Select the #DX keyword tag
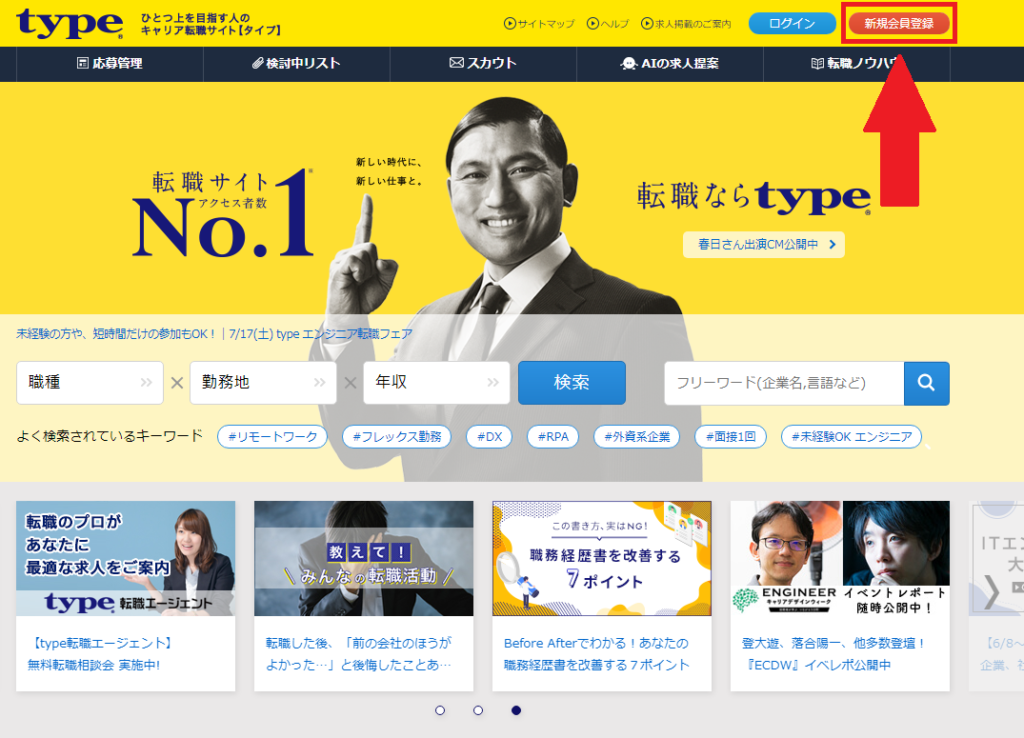The image size is (1024, 738). pos(489,436)
